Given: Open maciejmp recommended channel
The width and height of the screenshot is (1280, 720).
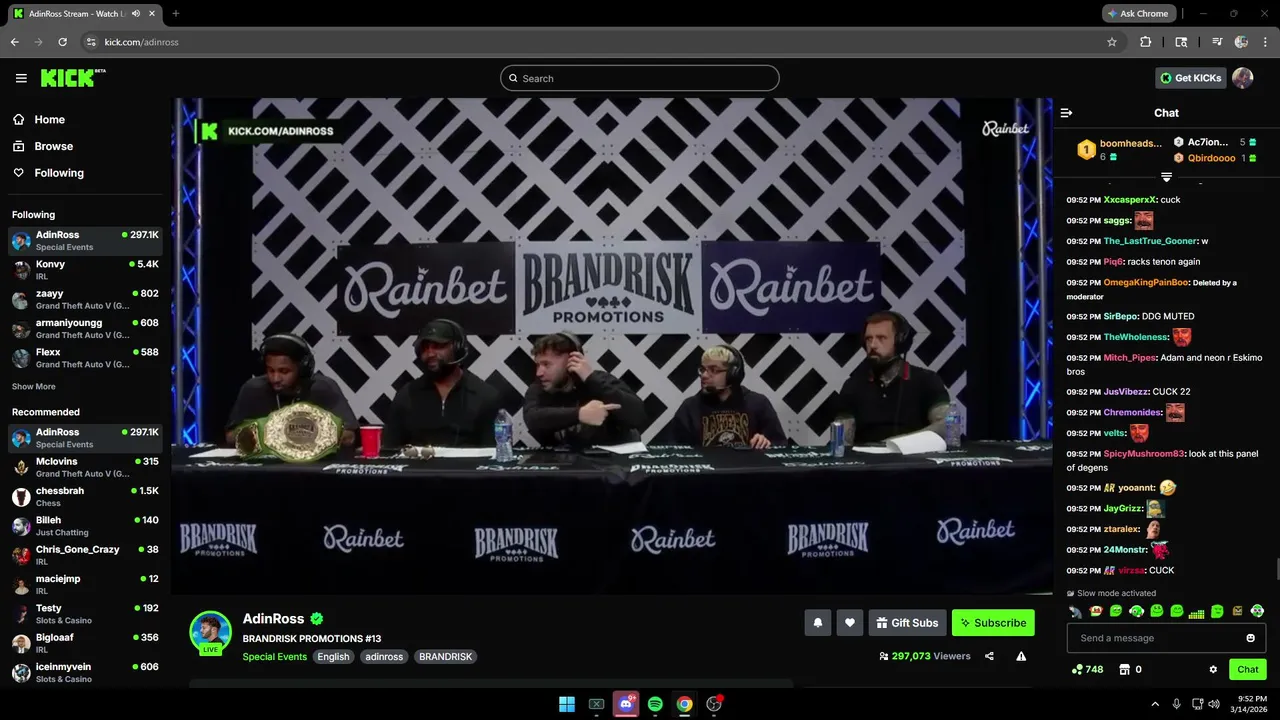Looking at the screenshot, I should coord(85,584).
